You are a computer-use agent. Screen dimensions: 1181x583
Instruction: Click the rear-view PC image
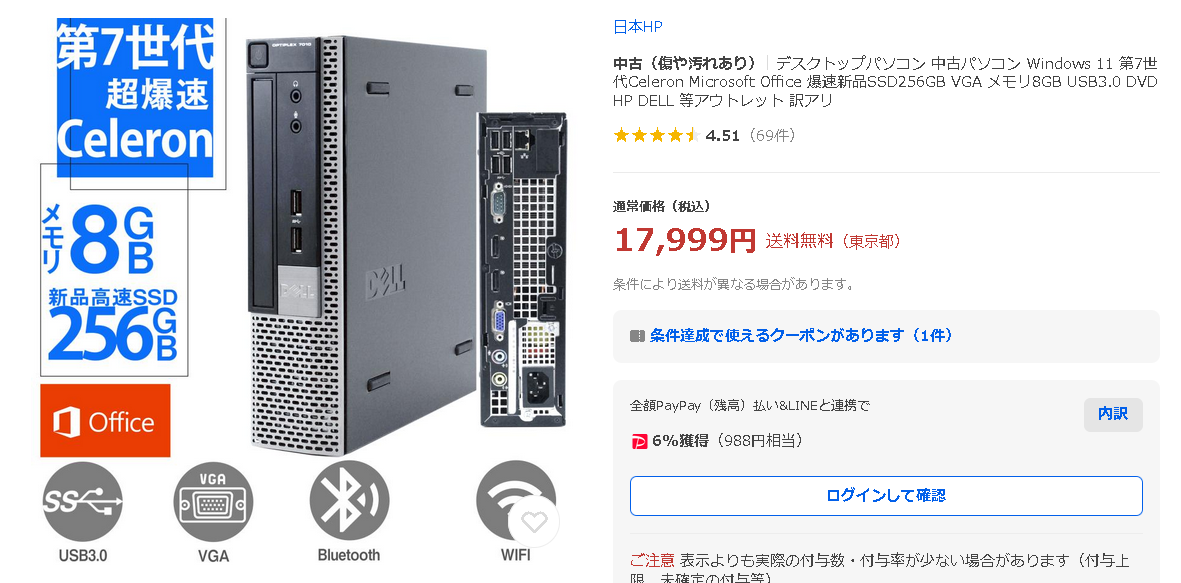(x=522, y=270)
